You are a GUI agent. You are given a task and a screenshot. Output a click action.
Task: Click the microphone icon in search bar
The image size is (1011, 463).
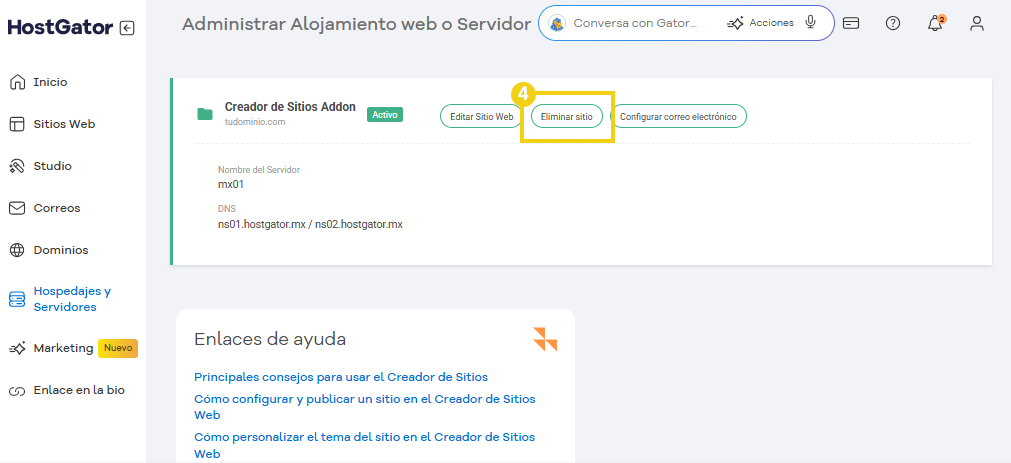coord(811,23)
